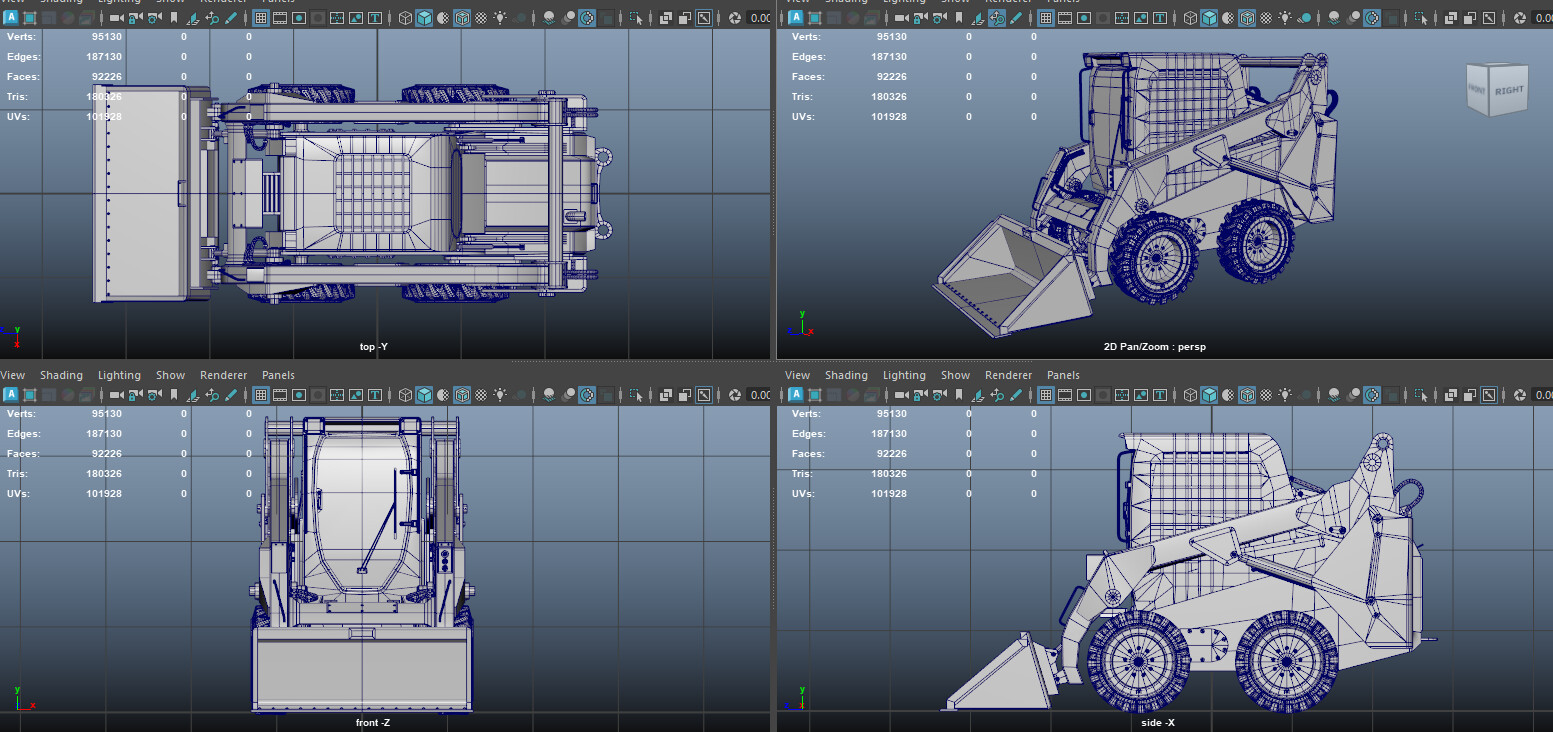1553x732 pixels.
Task: Click the textured checker icon in front view
Action: (x=481, y=395)
